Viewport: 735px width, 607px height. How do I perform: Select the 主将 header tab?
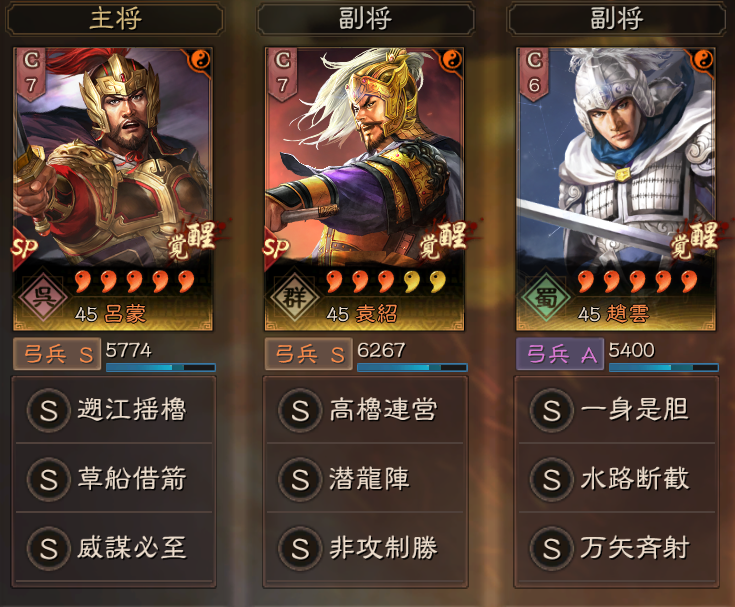115,19
